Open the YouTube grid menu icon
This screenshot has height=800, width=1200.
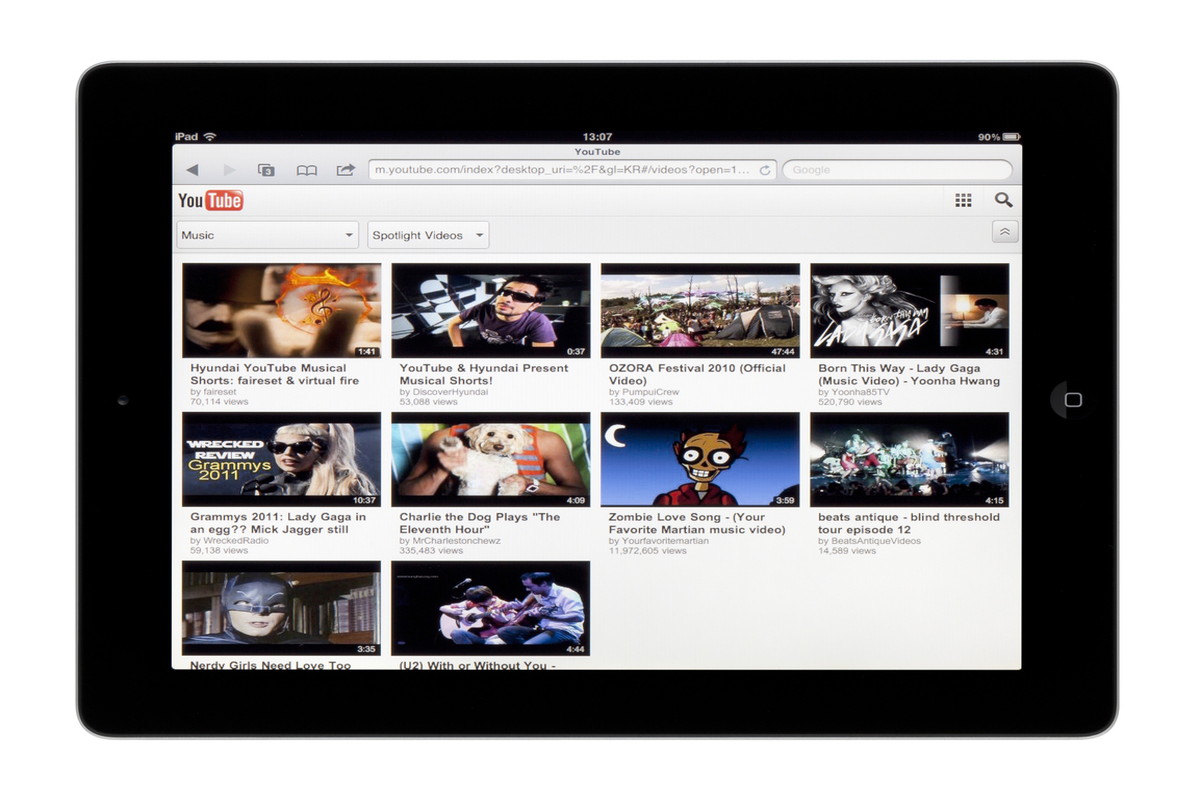[x=963, y=200]
